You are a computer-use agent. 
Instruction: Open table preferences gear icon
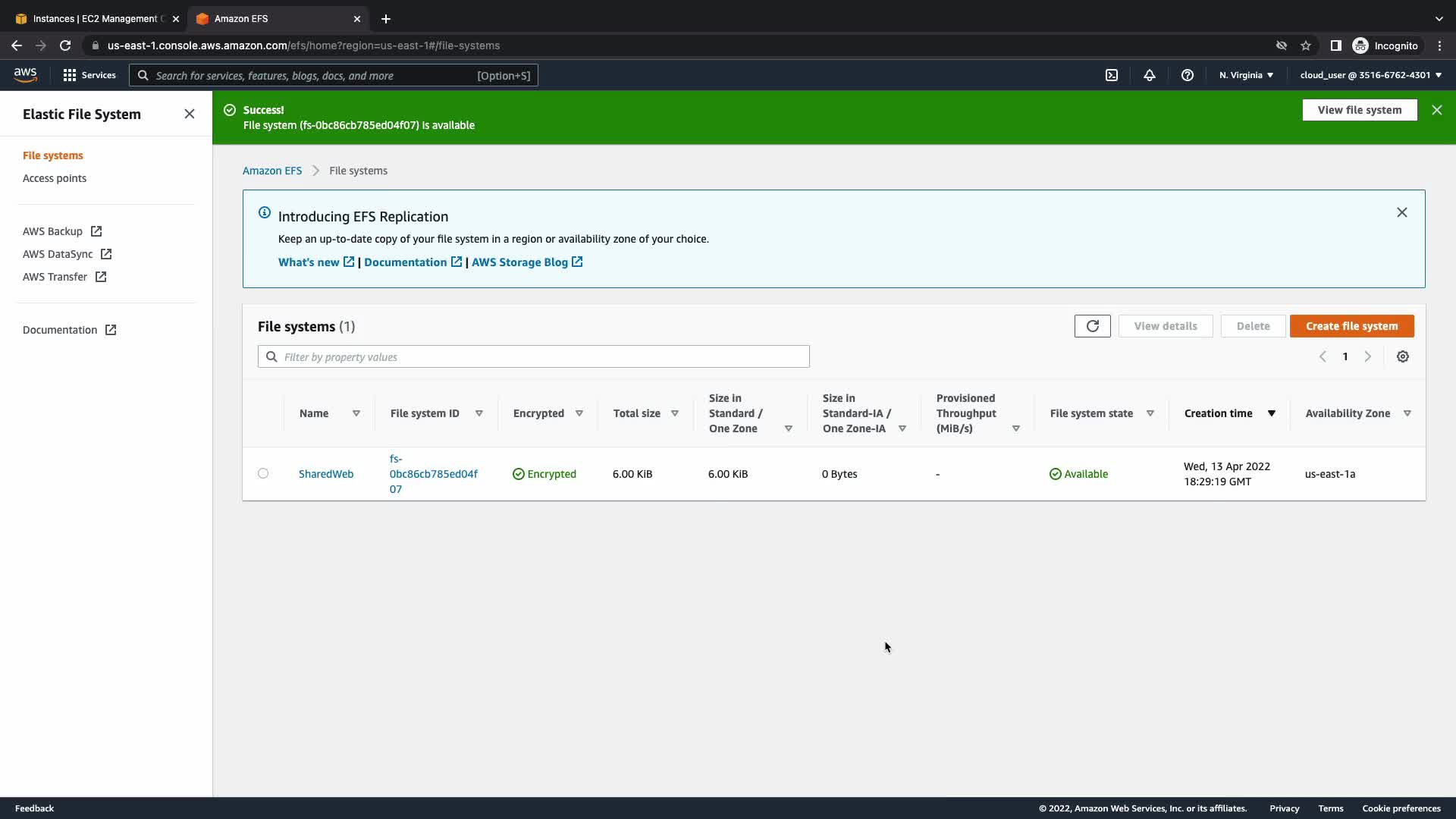(1403, 356)
